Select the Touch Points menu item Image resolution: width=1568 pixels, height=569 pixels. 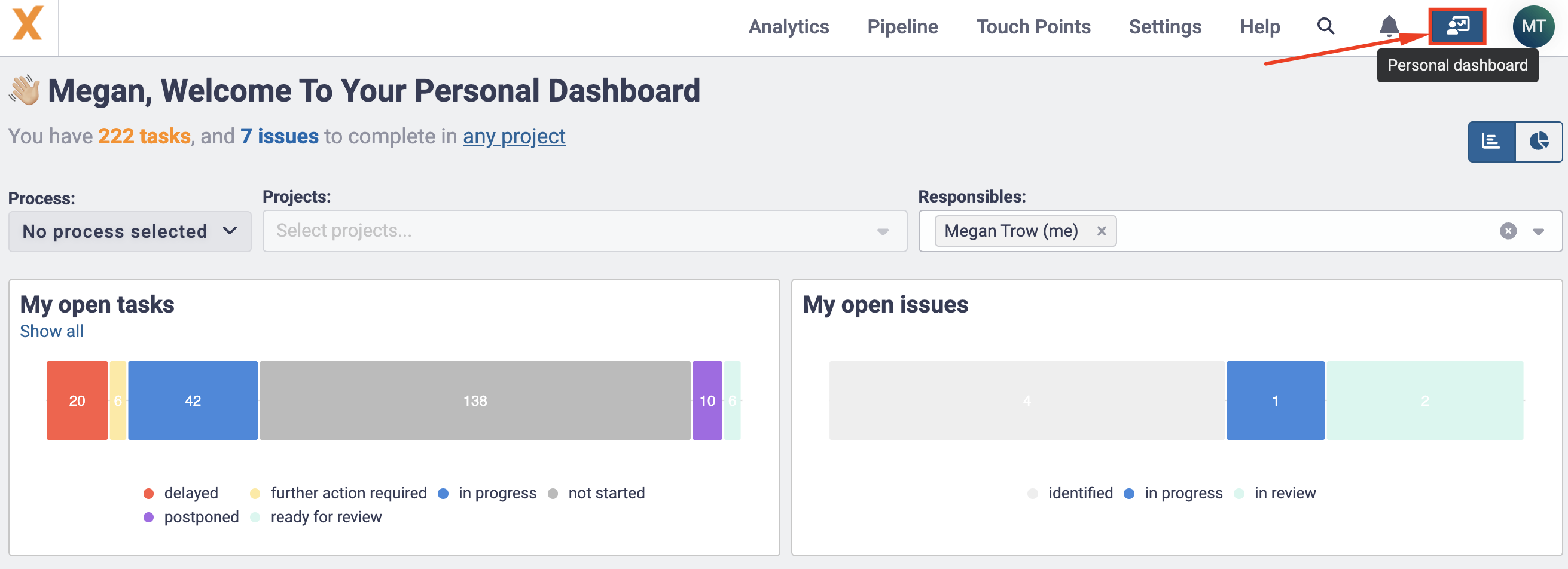tap(1033, 26)
